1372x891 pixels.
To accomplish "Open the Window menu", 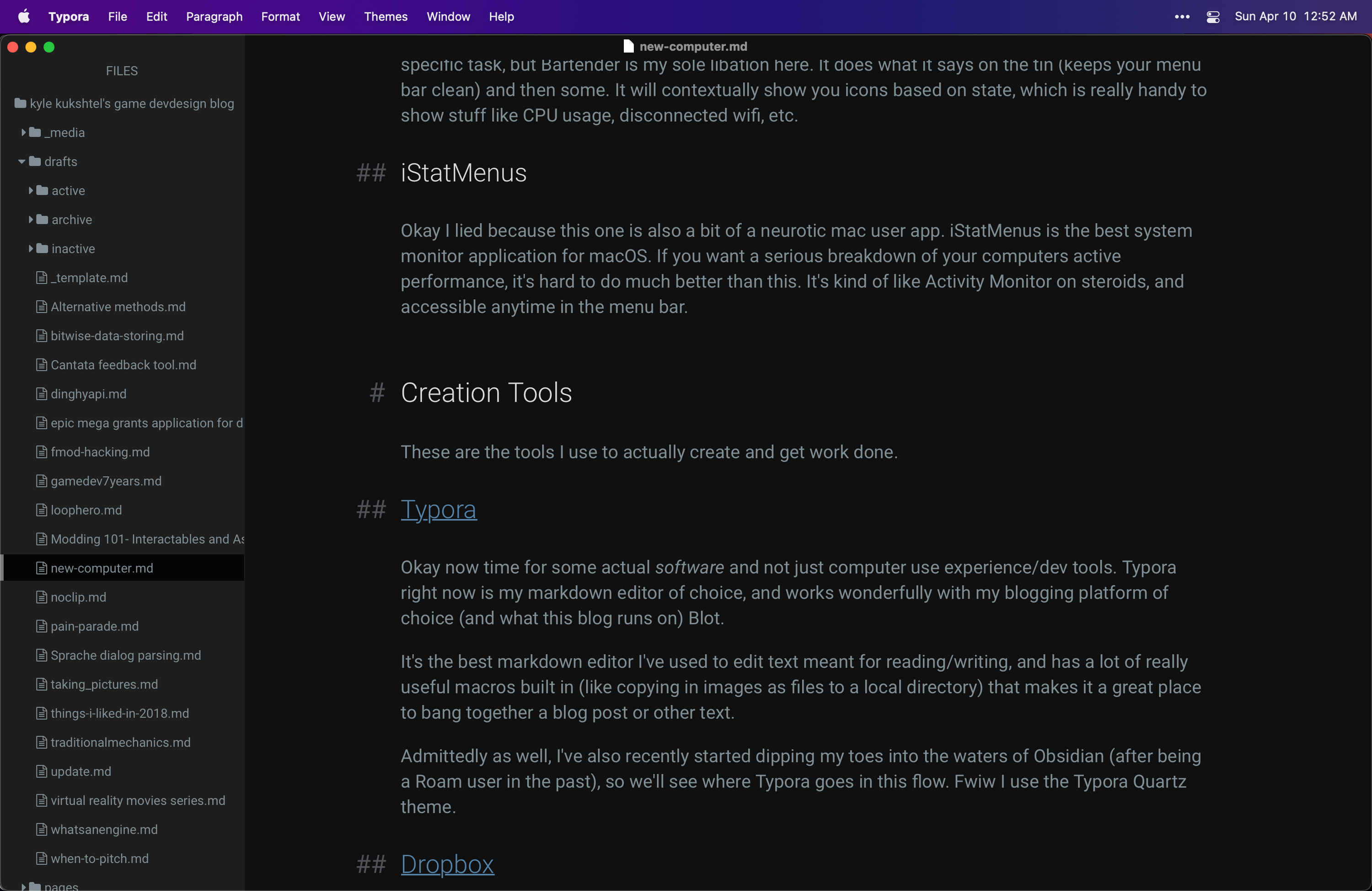I will point(449,17).
